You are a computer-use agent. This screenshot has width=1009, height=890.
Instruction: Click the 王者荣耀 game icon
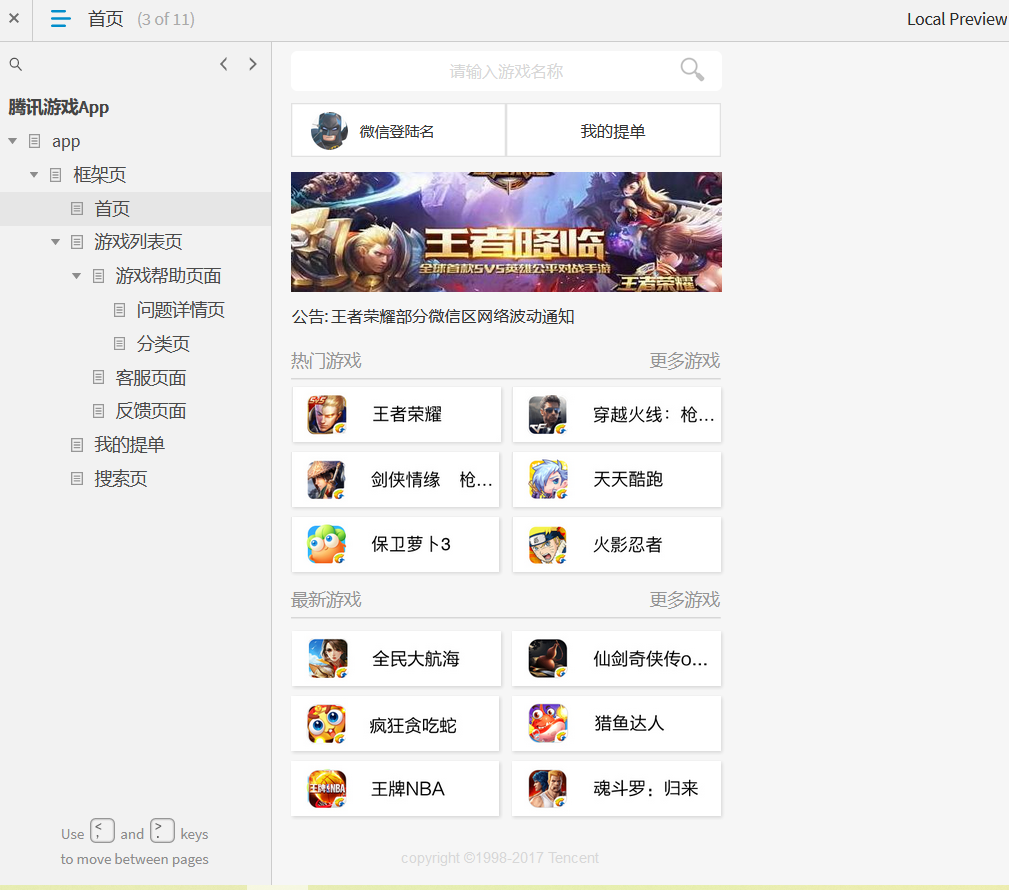(x=327, y=414)
